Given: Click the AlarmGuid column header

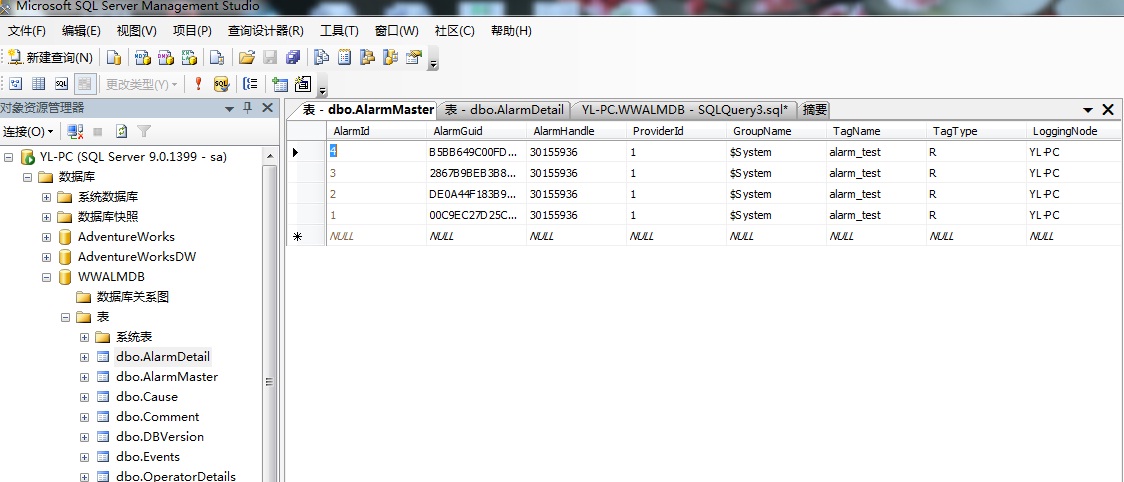Looking at the screenshot, I should pyautogui.click(x=476, y=131).
